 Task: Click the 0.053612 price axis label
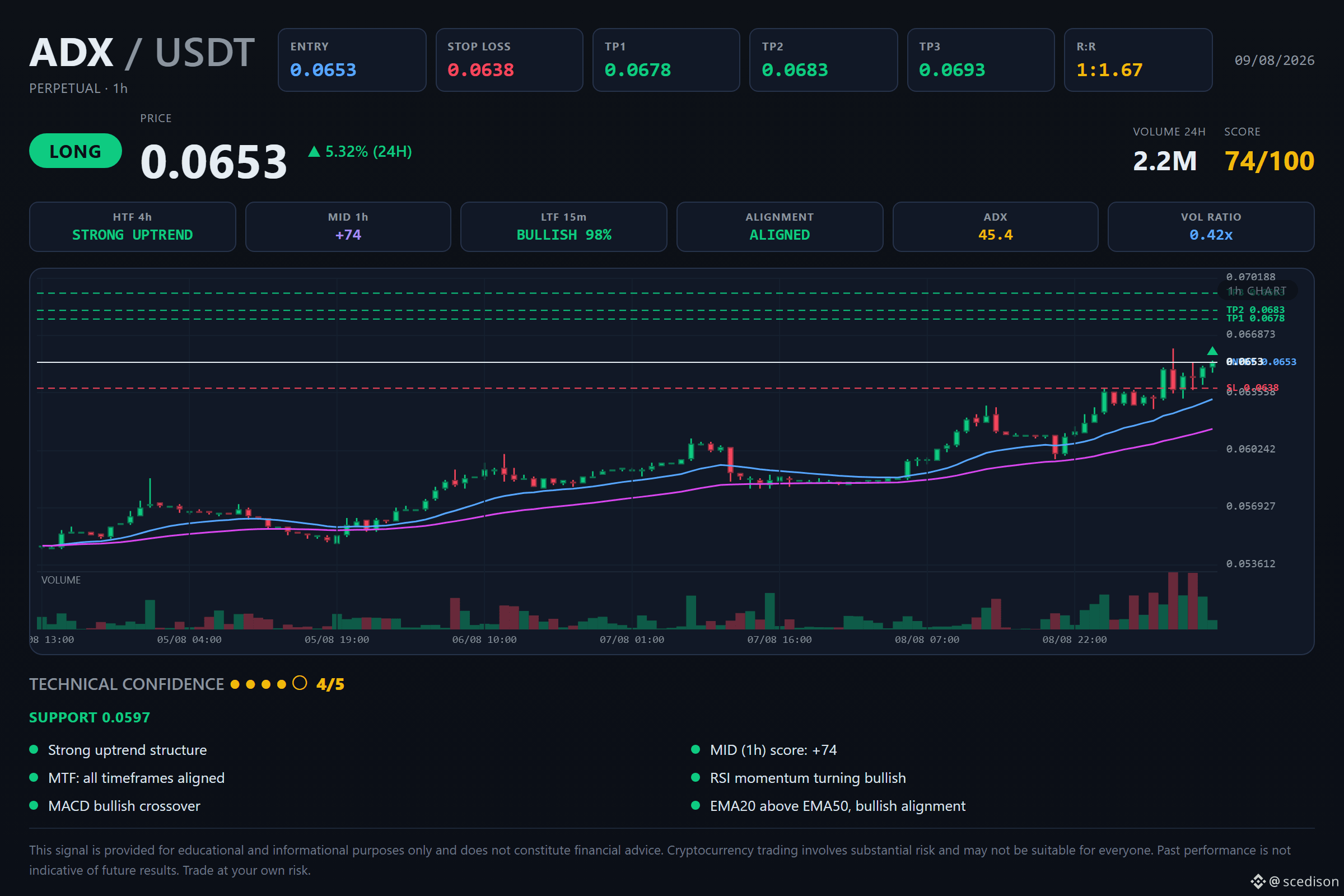[1250, 564]
